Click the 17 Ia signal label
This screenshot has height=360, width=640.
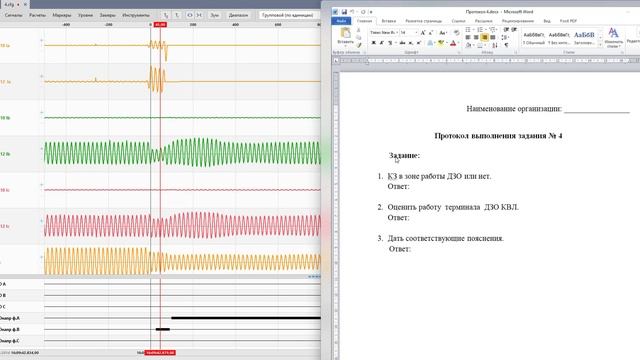point(5,82)
